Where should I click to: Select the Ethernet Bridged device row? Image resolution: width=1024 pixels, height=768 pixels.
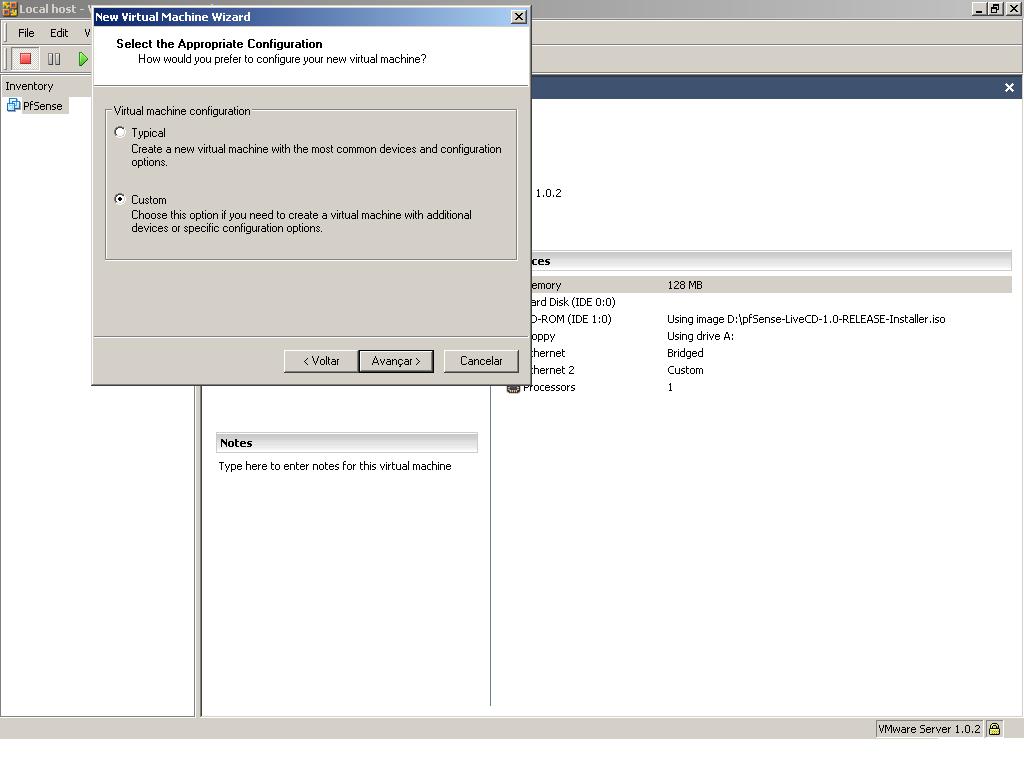coord(771,353)
